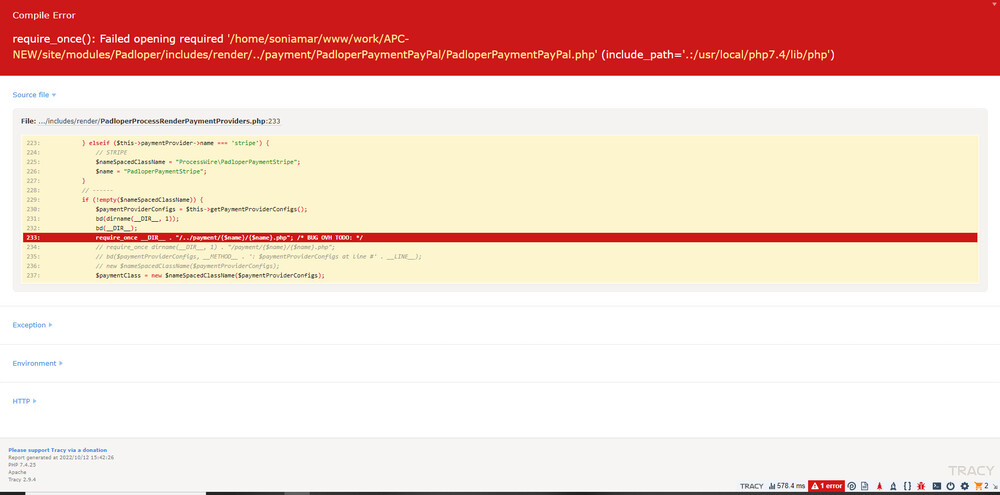The height and width of the screenshot is (495, 1000).
Task: Open the gear settings icon in Tracy bar
Action: coord(965,486)
